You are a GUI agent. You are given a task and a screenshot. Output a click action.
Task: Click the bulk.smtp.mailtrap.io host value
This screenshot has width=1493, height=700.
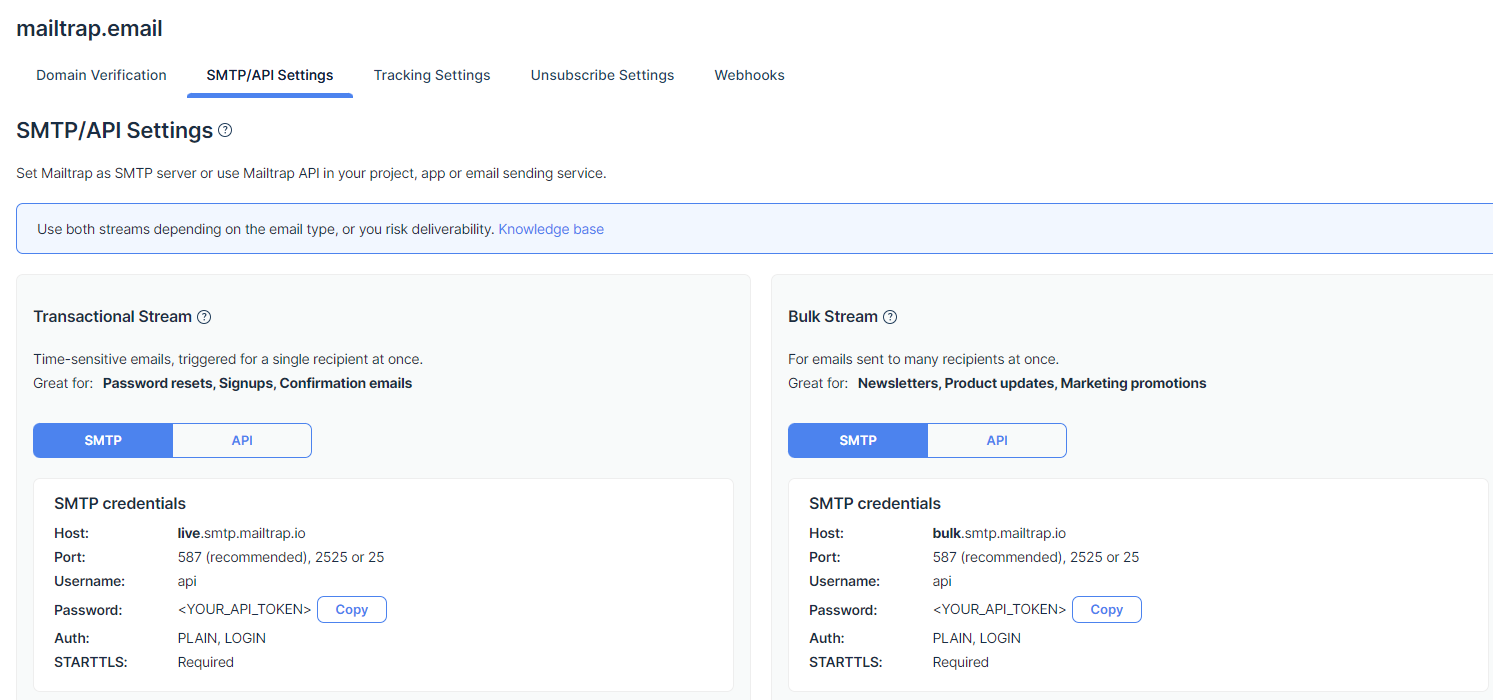pos(999,533)
